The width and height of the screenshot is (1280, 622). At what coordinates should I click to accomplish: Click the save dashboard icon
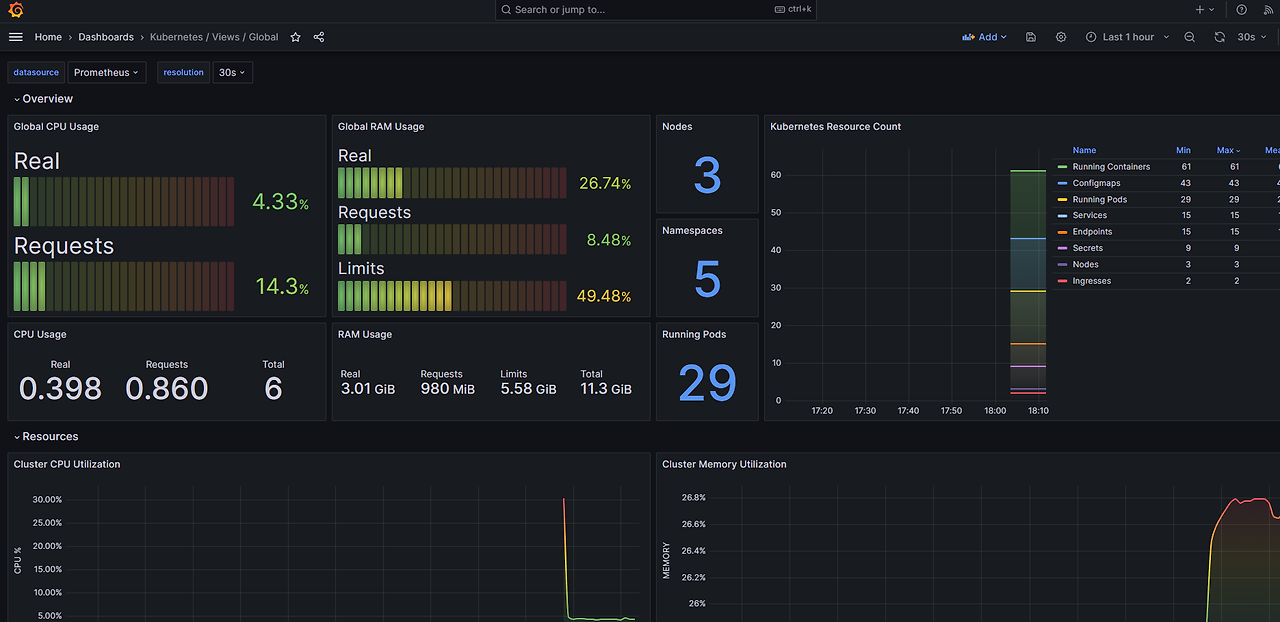click(1031, 37)
